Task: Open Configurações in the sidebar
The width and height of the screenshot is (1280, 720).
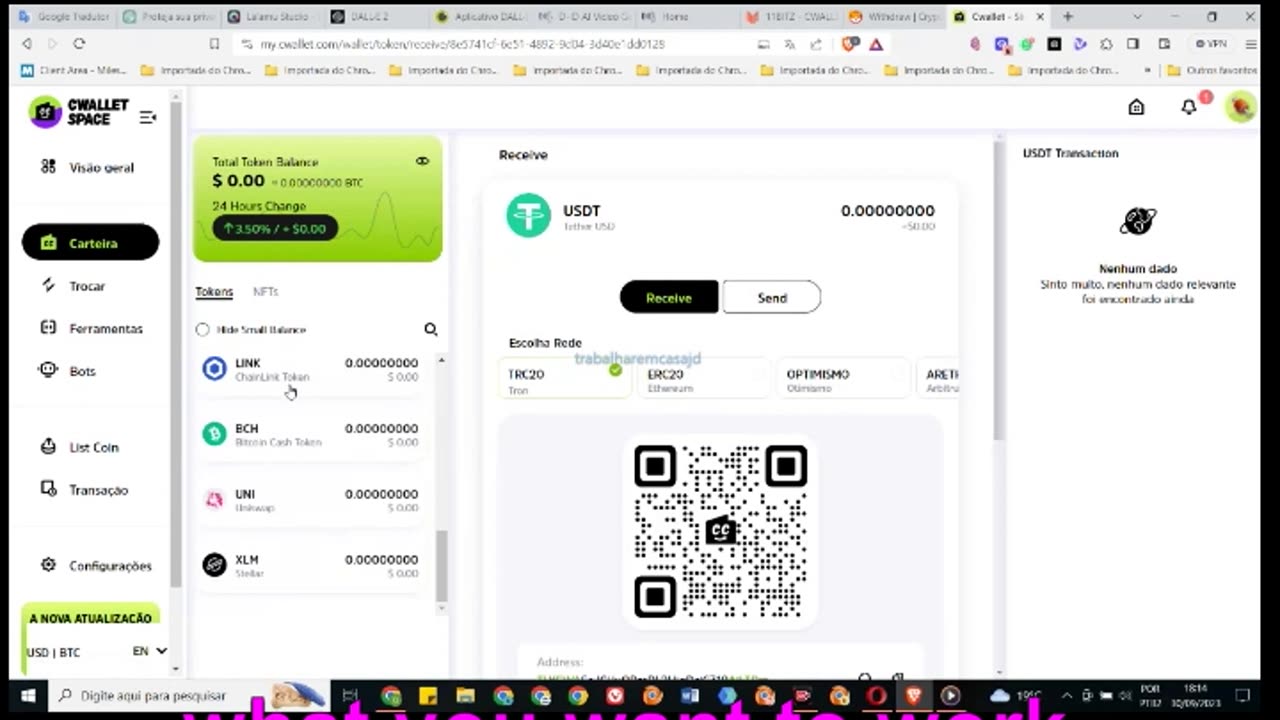Action: [x=96, y=566]
